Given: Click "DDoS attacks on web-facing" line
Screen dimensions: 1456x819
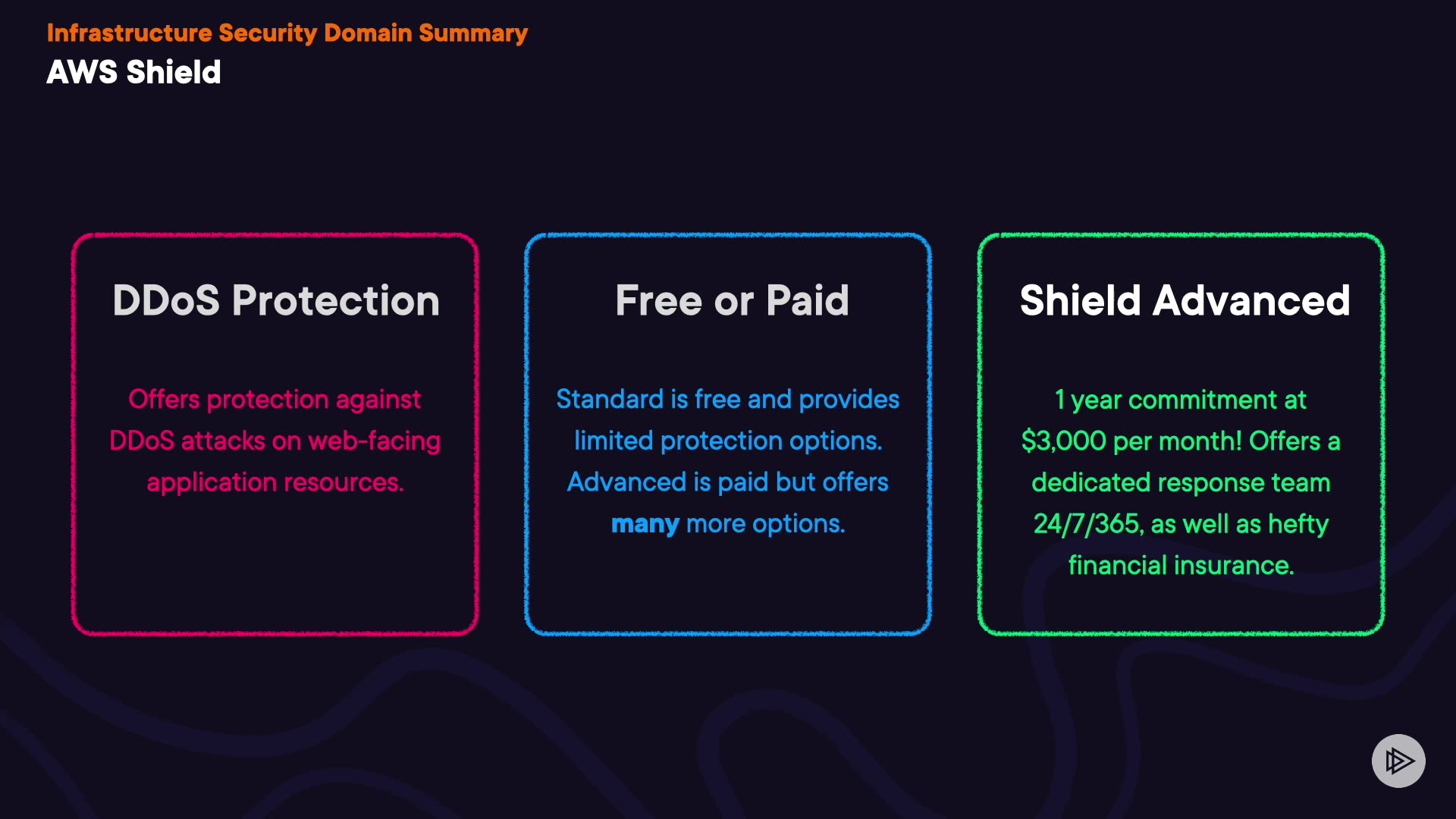Looking at the screenshot, I should pyautogui.click(x=275, y=441).
